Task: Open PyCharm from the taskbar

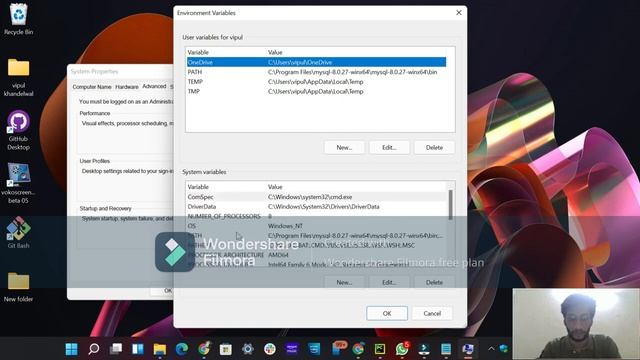Action: coord(380,349)
